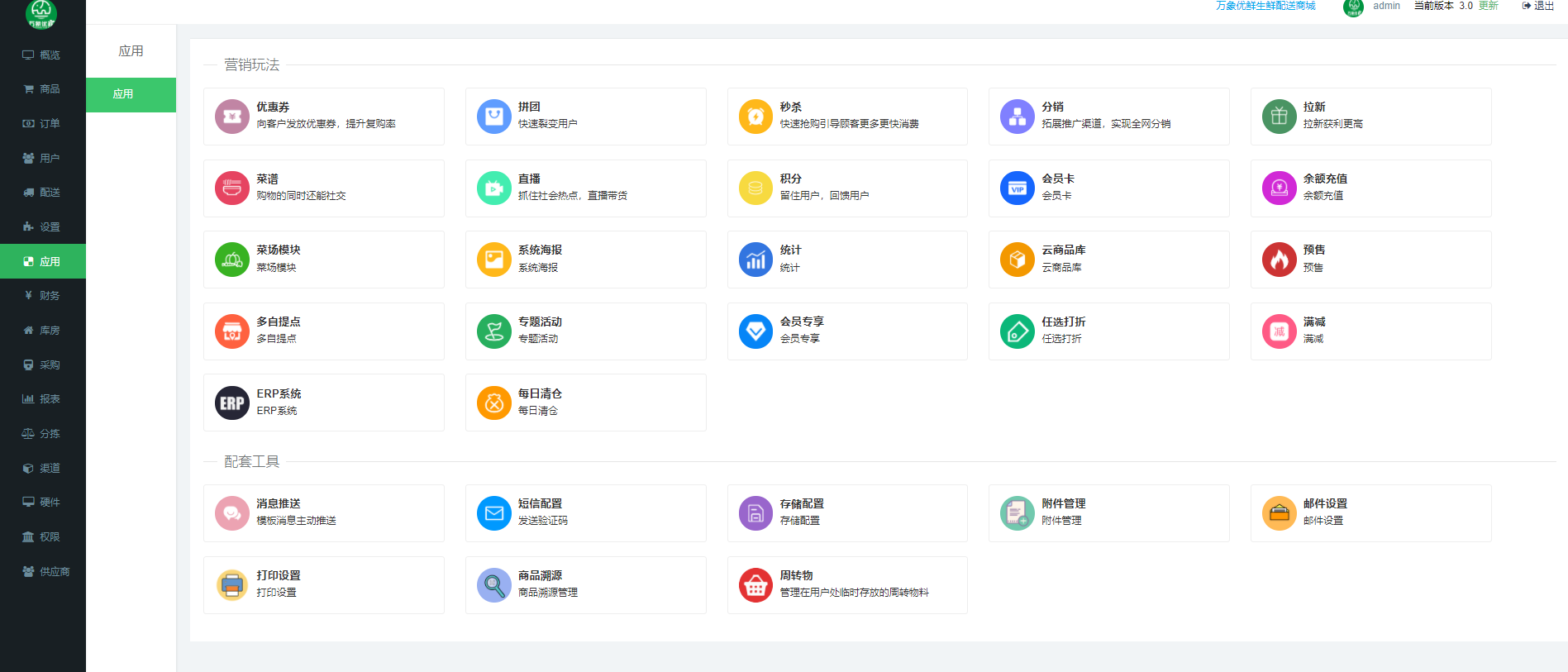This screenshot has width=1568, height=672.
Task: Open the 直播 live streaming icon
Action: coord(493,188)
